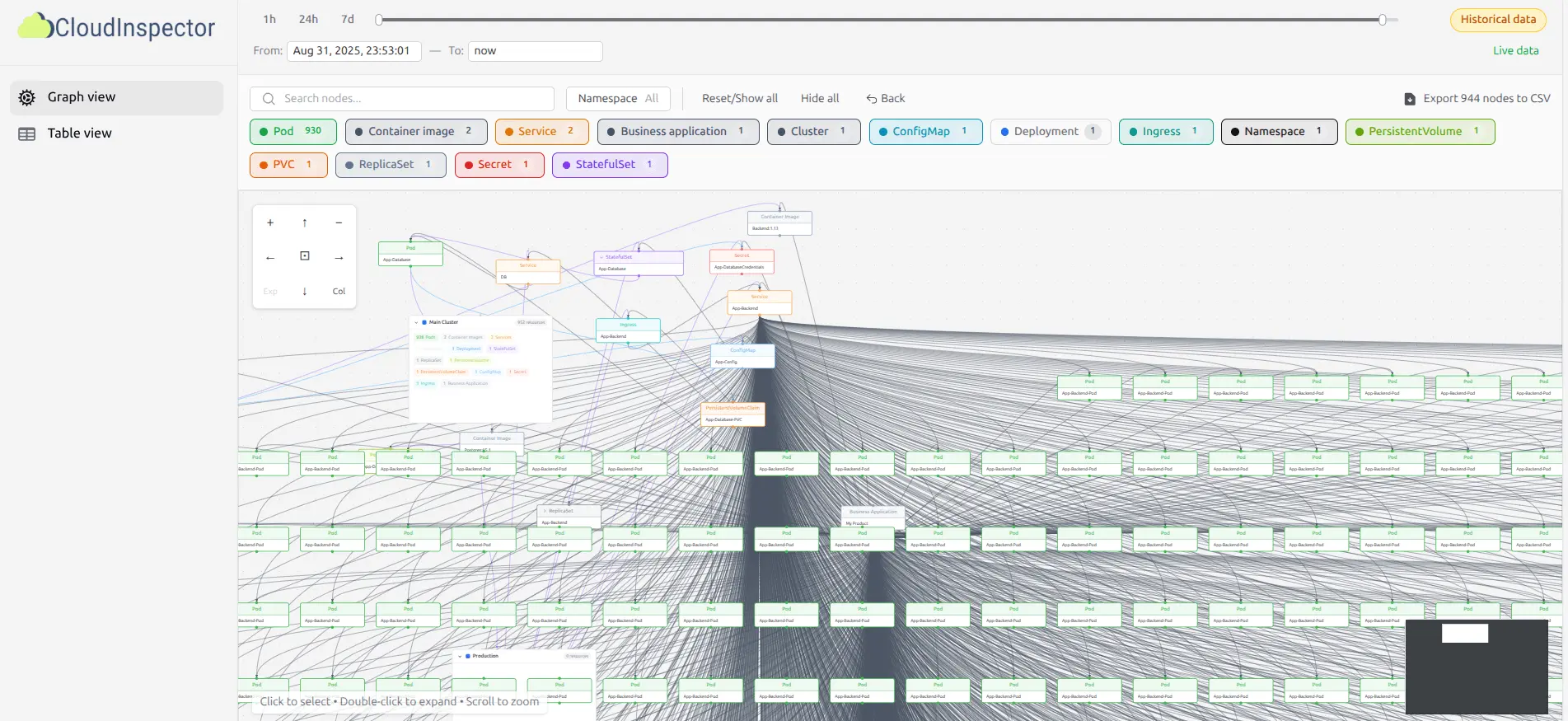Click Hide all button
1568x721 pixels.
(x=820, y=99)
